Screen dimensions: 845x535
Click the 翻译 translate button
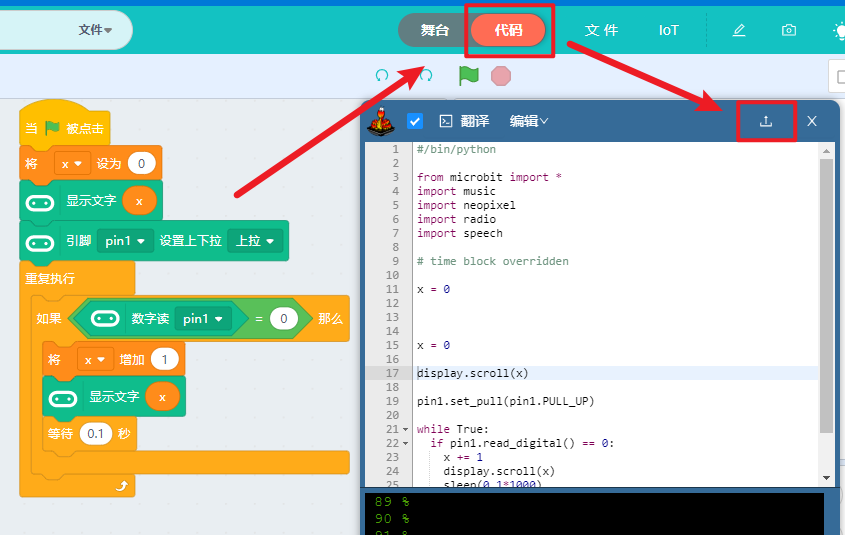(x=465, y=121)
